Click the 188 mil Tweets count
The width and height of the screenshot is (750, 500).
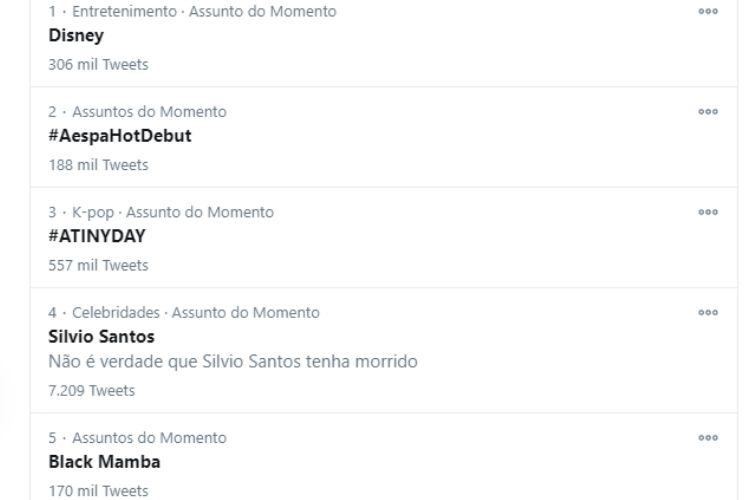[x=98, y=165]
